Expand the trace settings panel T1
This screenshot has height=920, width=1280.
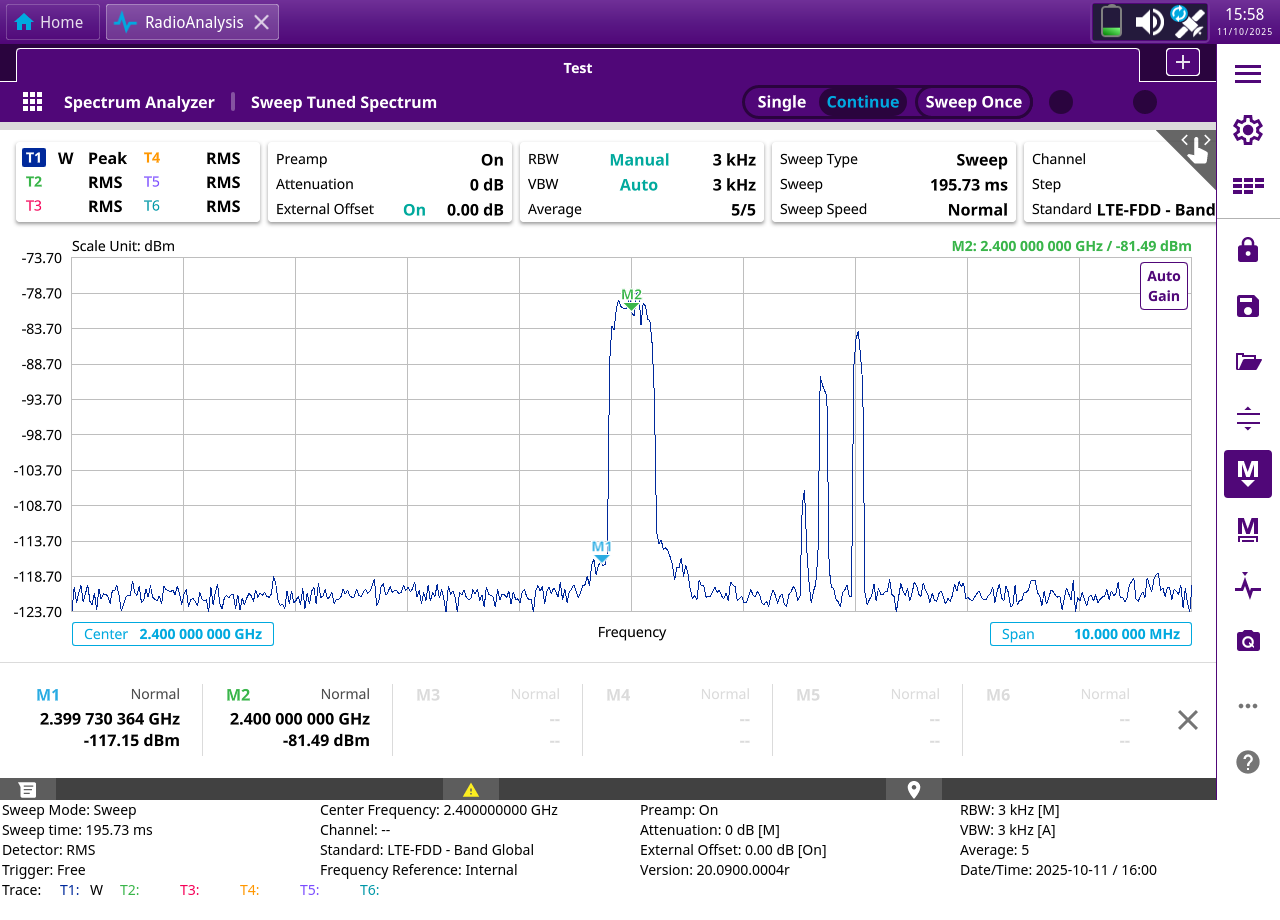(34, 158)
